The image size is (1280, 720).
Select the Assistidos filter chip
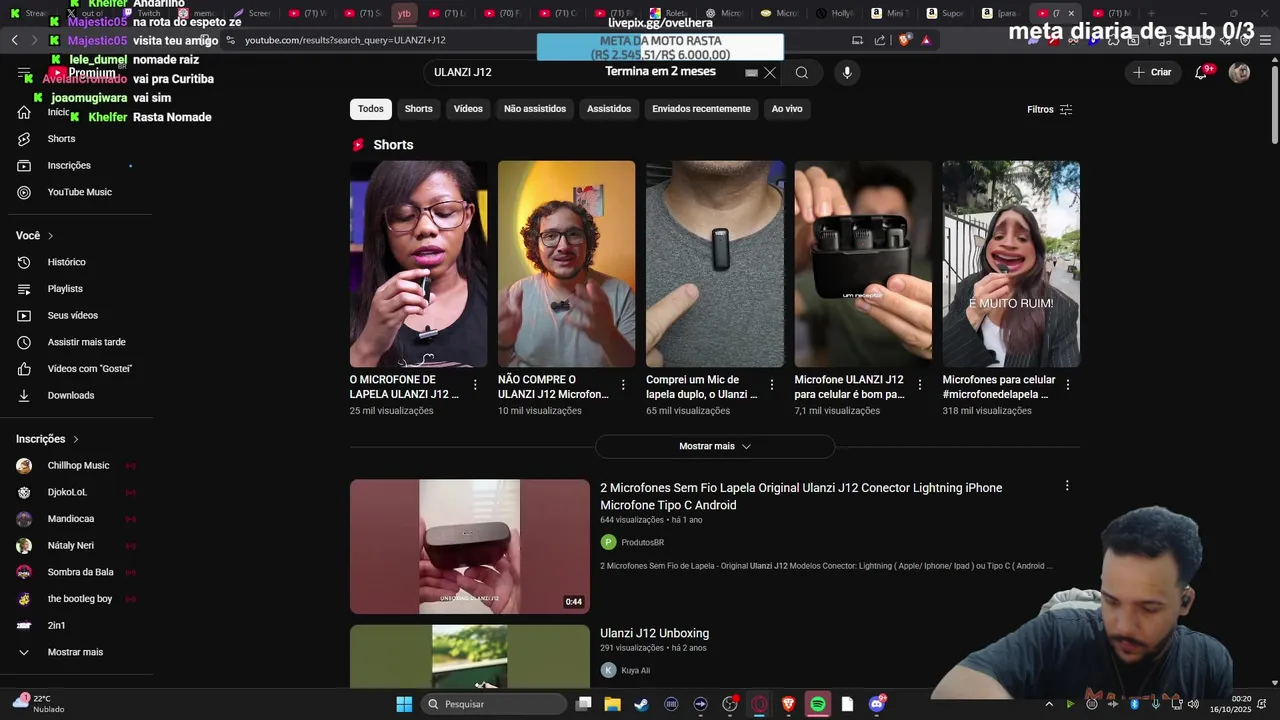tap(609, 109)
